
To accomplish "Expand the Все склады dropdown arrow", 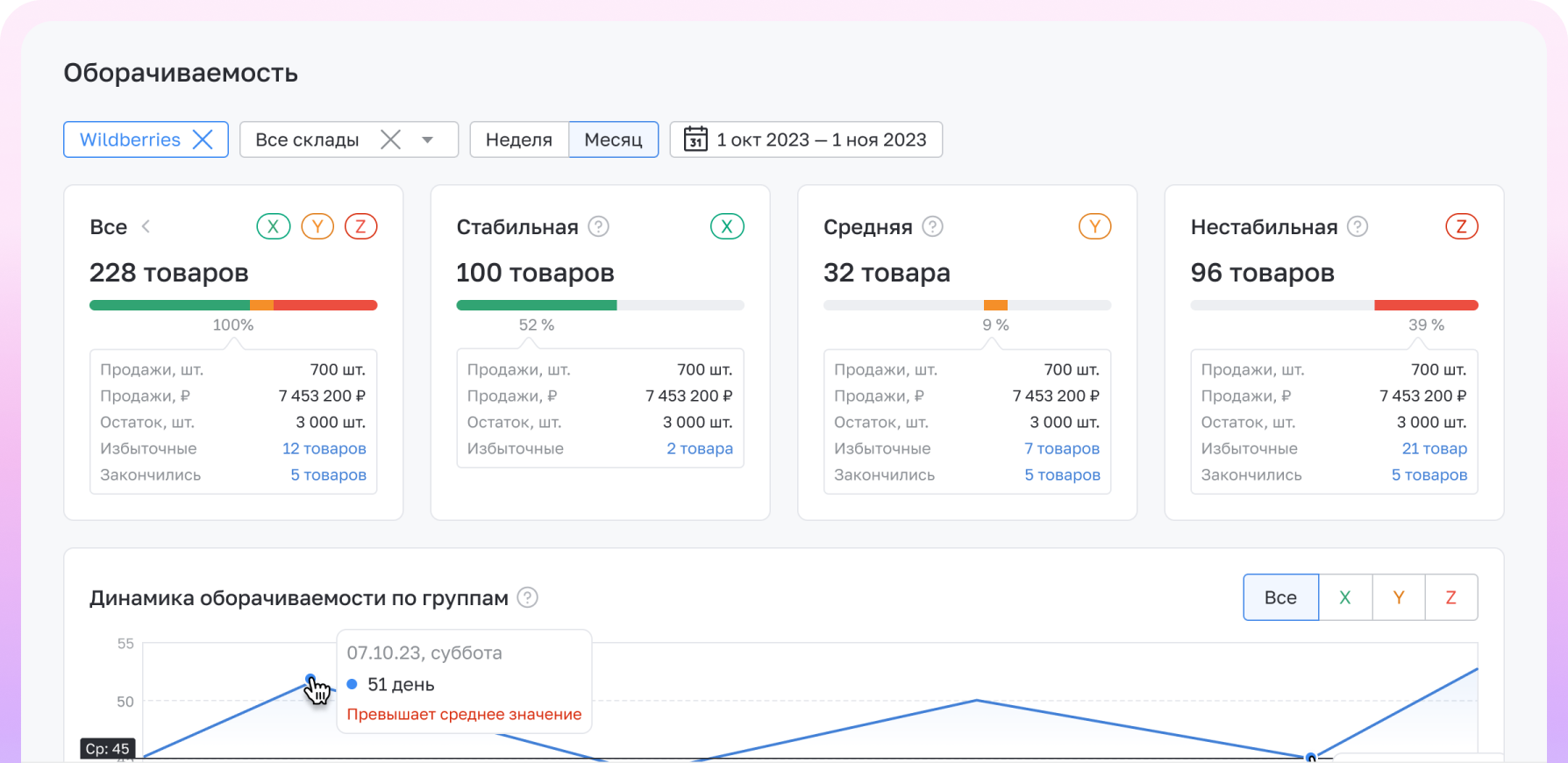I will pos(428,139).
